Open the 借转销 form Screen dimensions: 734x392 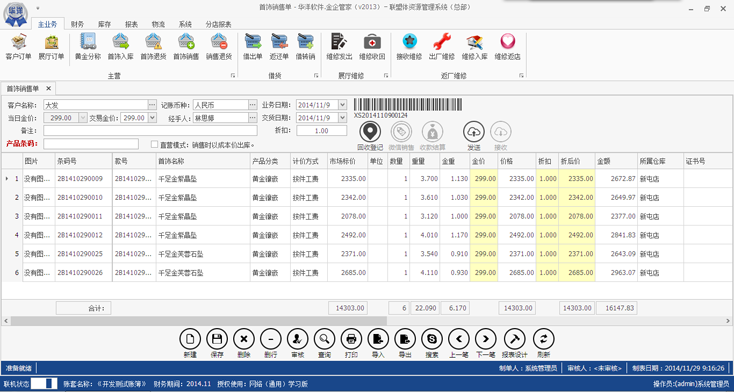click(305, 47)
